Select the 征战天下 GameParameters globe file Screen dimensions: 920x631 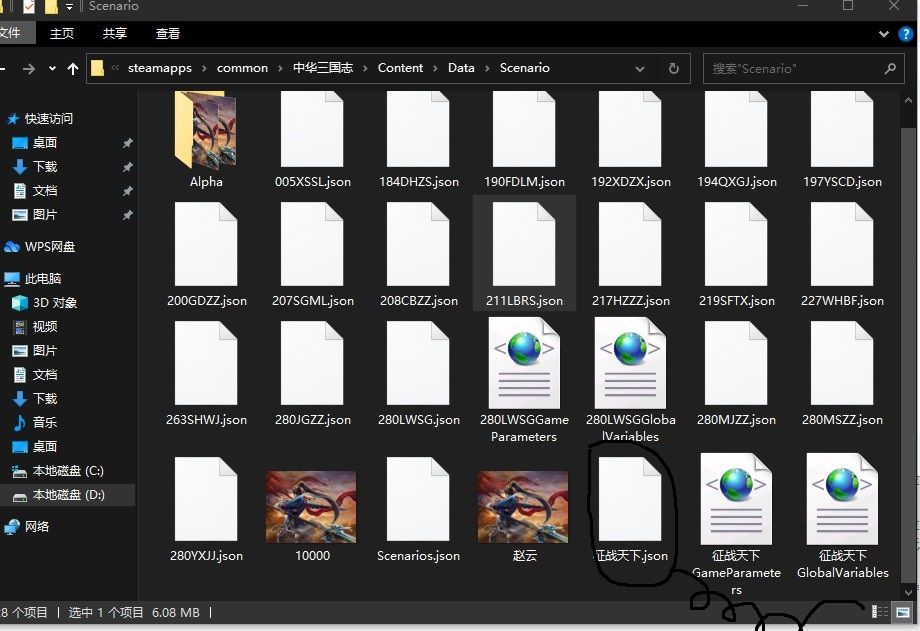click(736, 499)
